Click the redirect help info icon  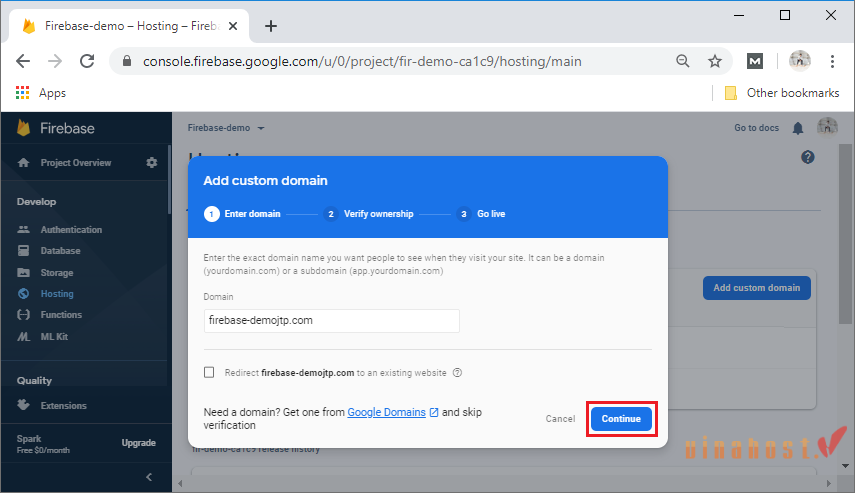457,373
